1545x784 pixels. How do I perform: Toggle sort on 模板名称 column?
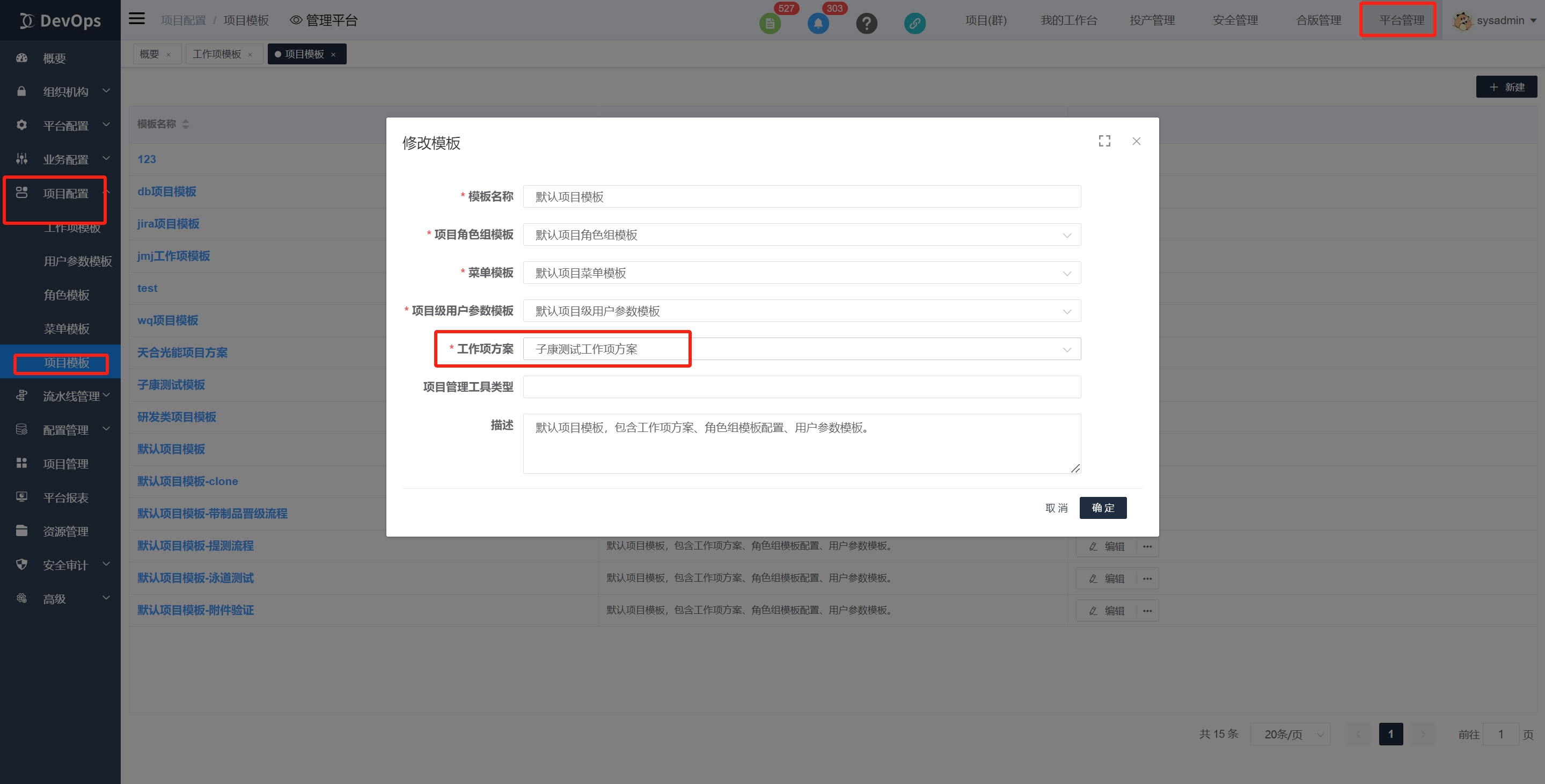[185, 124]
